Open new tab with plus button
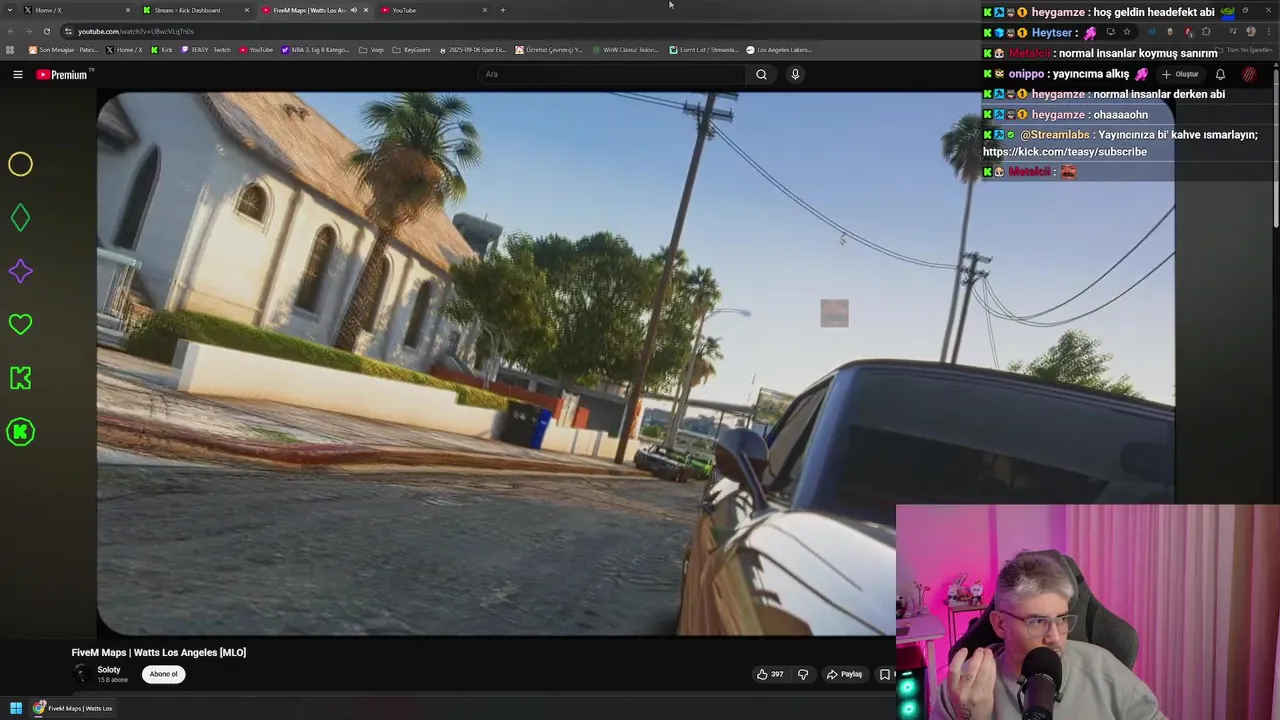The image size is (1280, 720). tap(503, 10)
